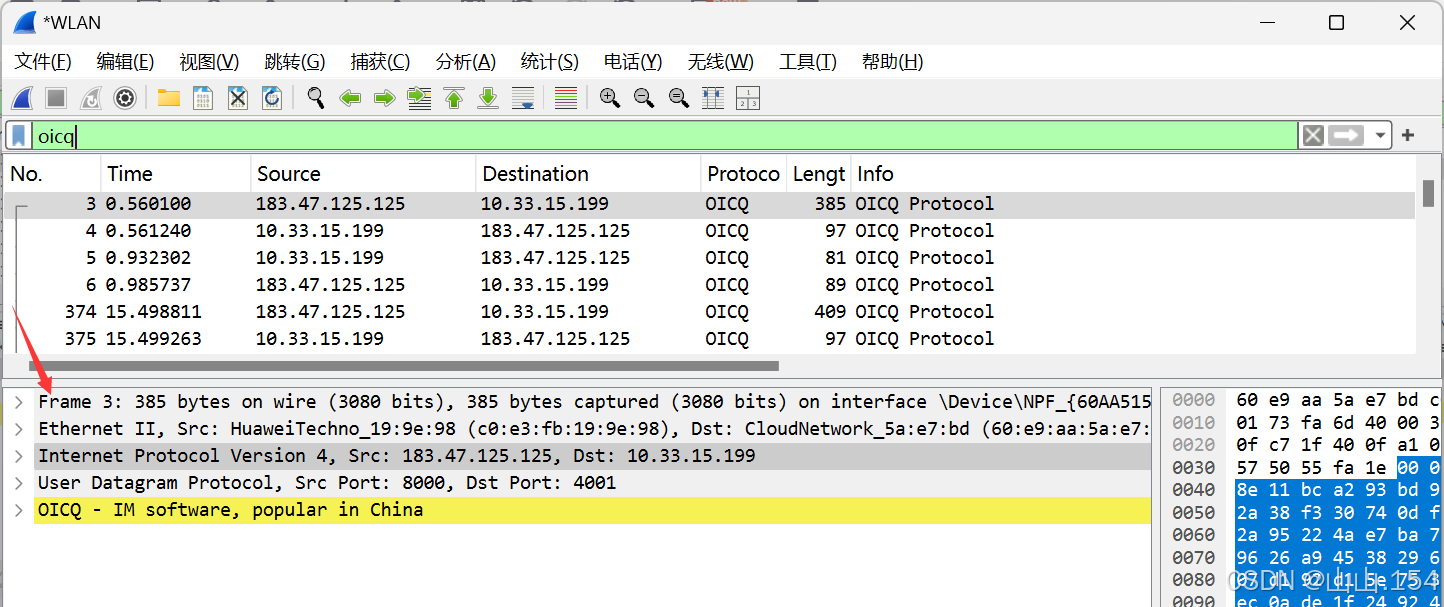Go back to the previous packet
This screenshot has width=1444, height=607.
(350, 98)
